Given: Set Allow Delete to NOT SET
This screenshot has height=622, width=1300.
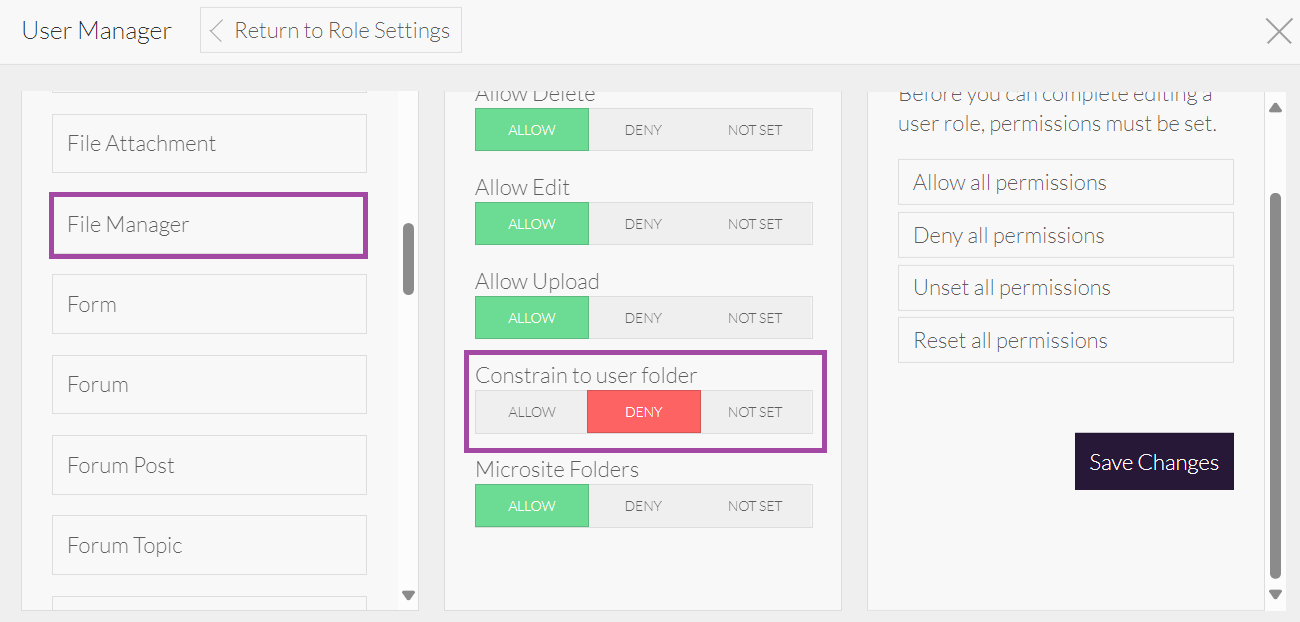Looking at the screenshot, I should (754, 129).
